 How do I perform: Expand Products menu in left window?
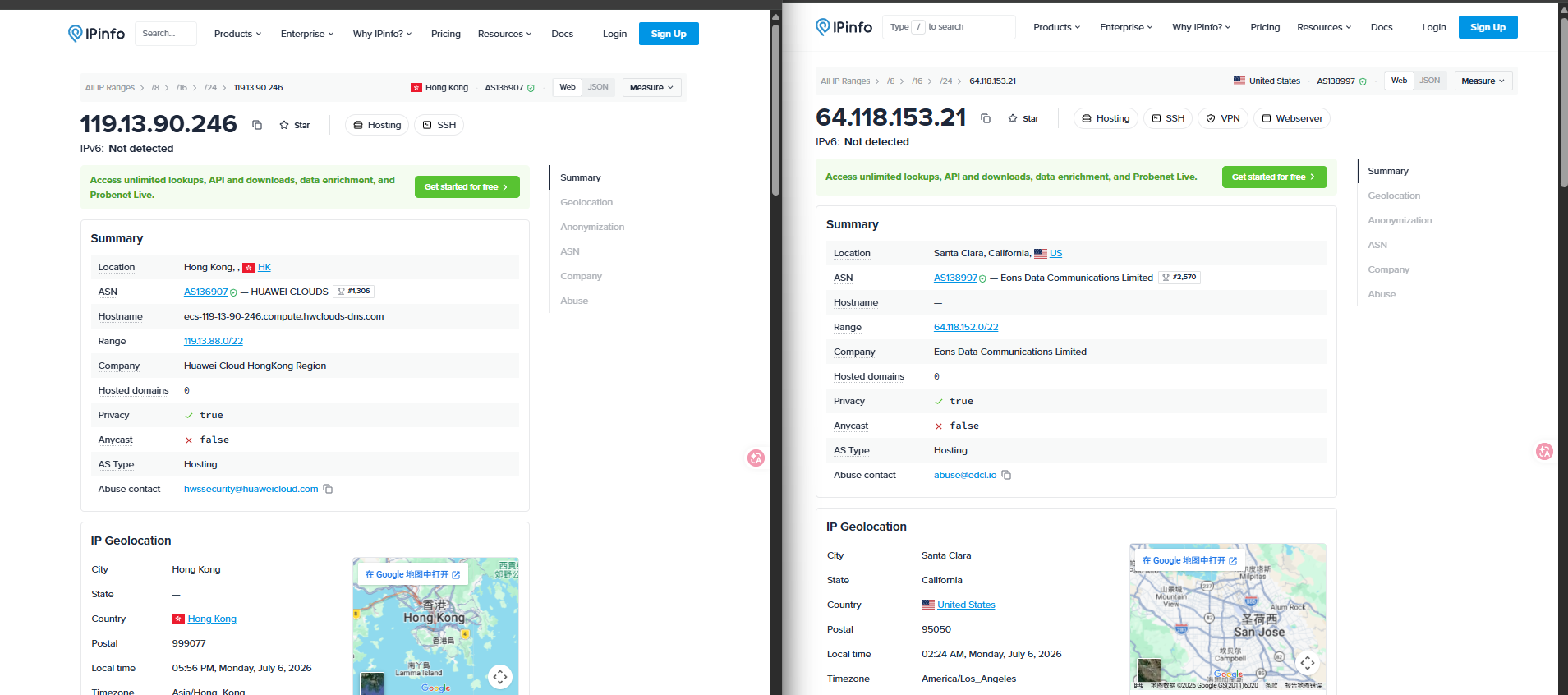(x=237, y=34)
